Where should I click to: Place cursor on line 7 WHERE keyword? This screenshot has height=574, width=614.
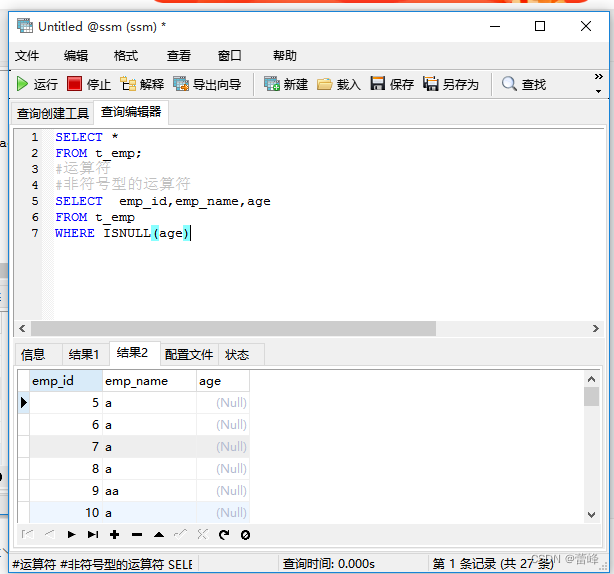point(75,233)
